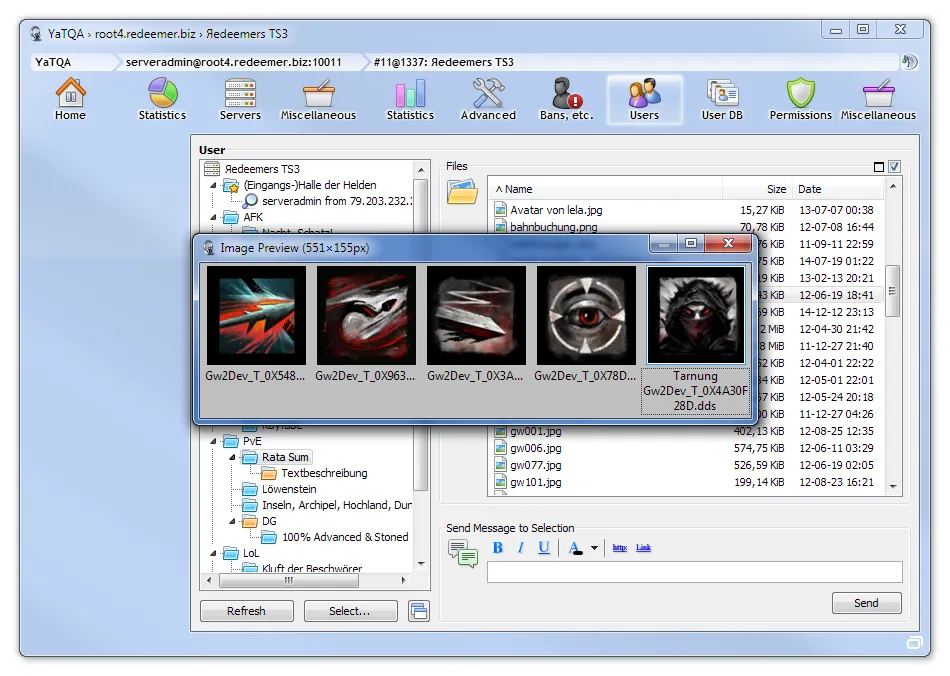Open the purple basket Miscellaneous icon
This screenshot has height=676, width=950.
(x=878, y=100)
